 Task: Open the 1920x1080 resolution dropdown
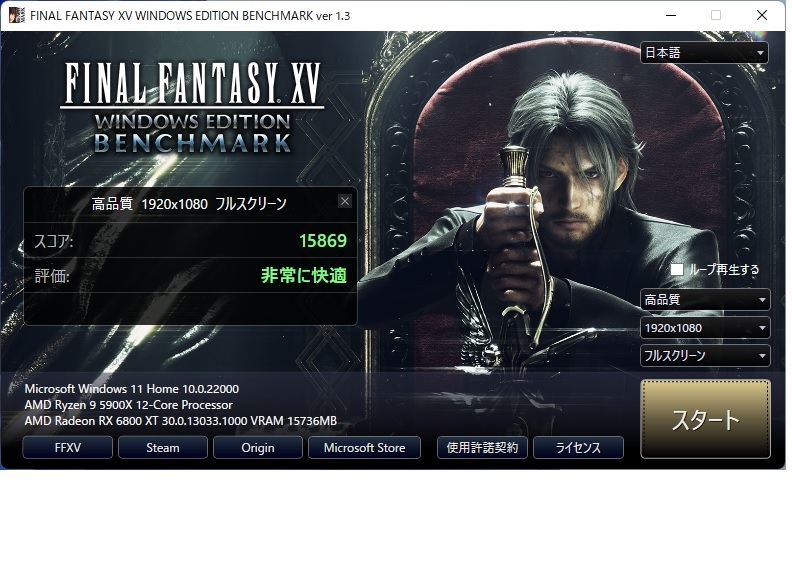pos(705,328)
